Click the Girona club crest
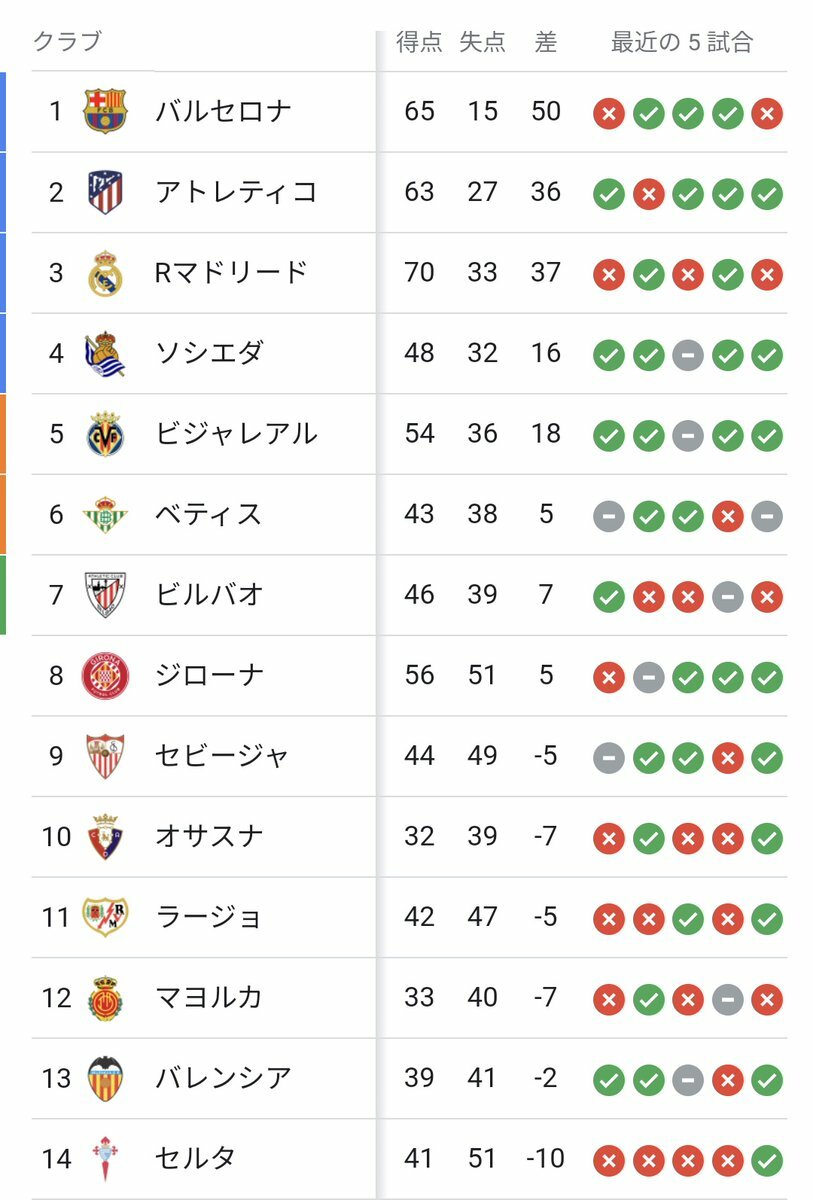The image size is (813, 1200). [x=105, y=676]
